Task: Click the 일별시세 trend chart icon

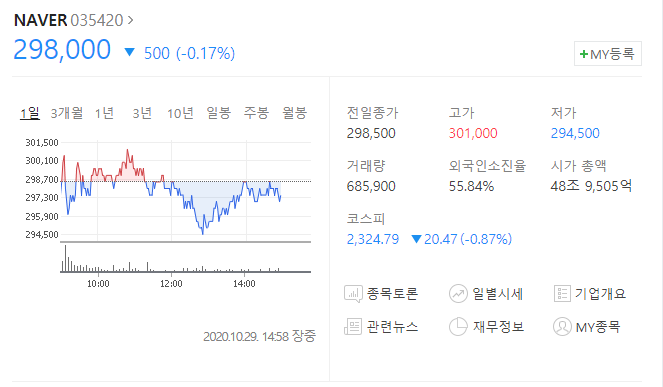Action: (x=458, y=294)
